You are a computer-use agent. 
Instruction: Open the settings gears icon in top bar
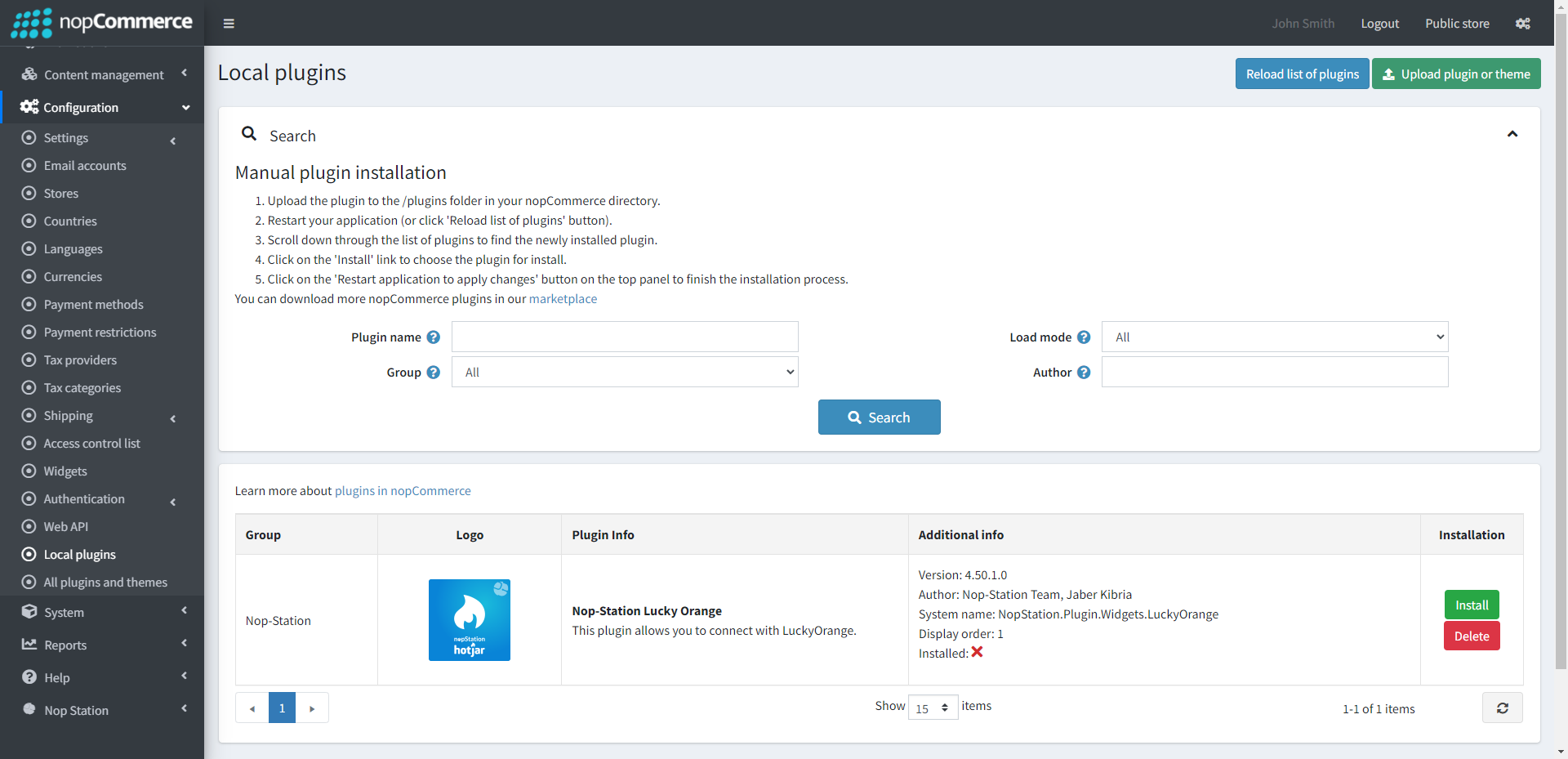(x=1522, y=24)
